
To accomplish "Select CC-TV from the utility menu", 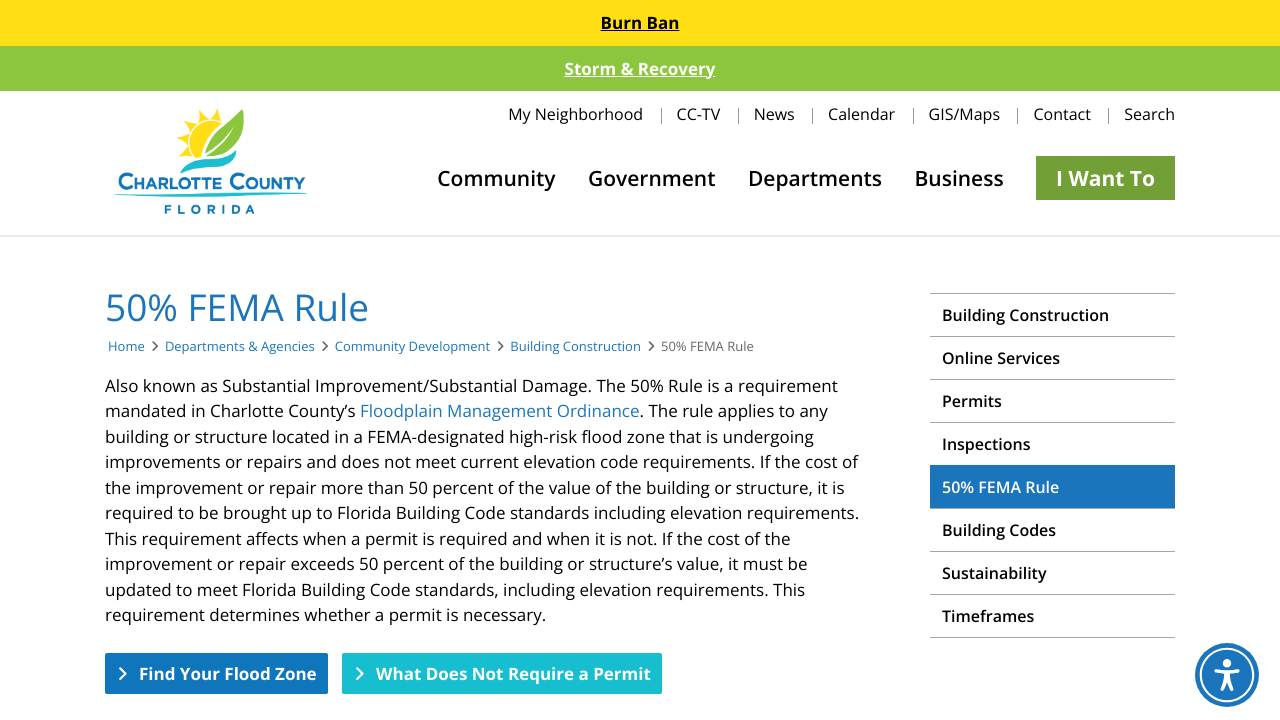I will point(698,114).
